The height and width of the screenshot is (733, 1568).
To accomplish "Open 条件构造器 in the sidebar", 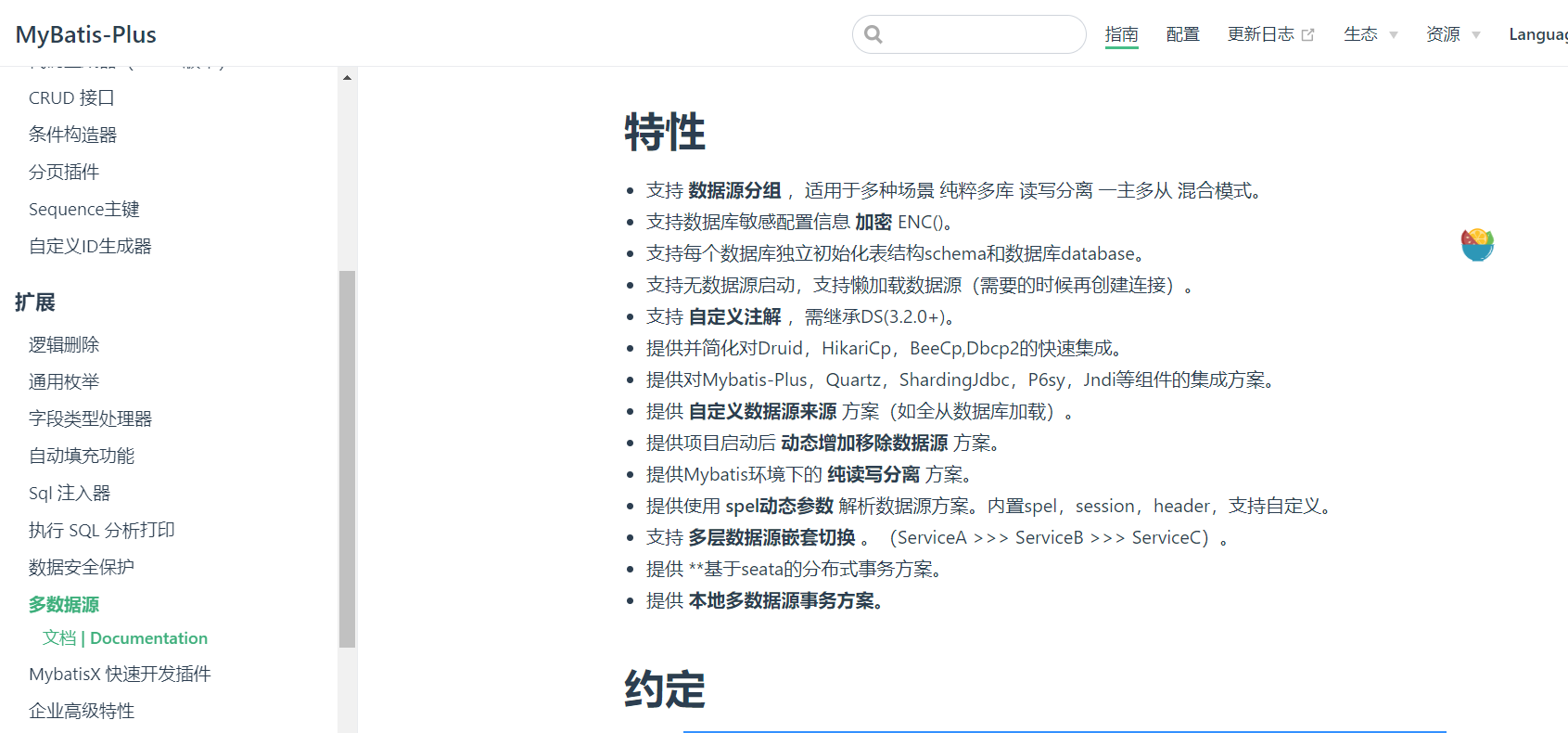I will [72, 135].
